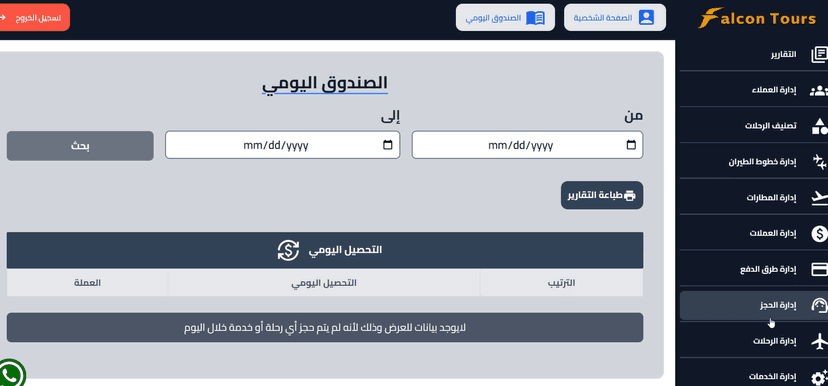Image resolution: width=828 pixels, height=386 pixels.
Task: Open الصفحة الشخصية profile page button
Action: [x=615, y=18]
